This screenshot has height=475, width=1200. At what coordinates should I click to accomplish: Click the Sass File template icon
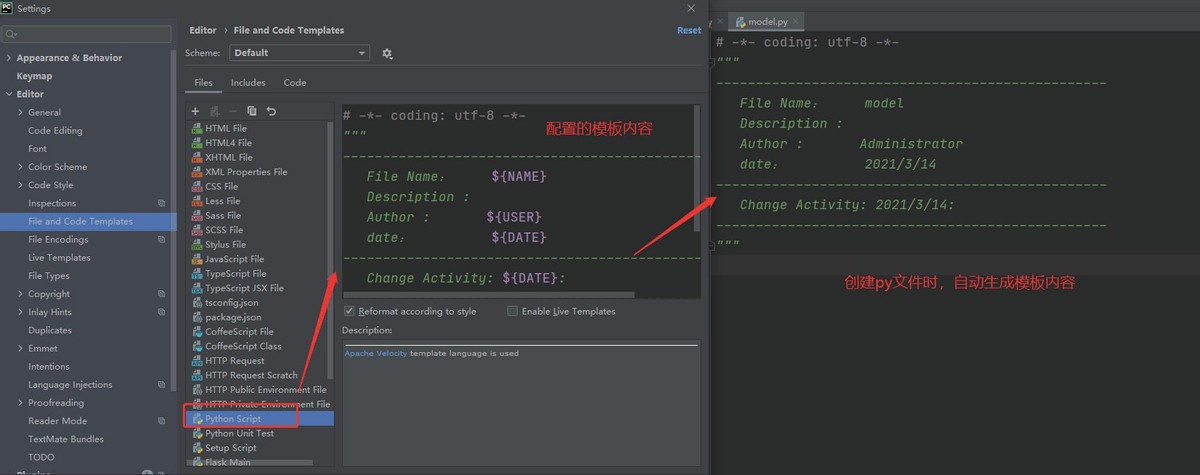(x=197, y=215)
